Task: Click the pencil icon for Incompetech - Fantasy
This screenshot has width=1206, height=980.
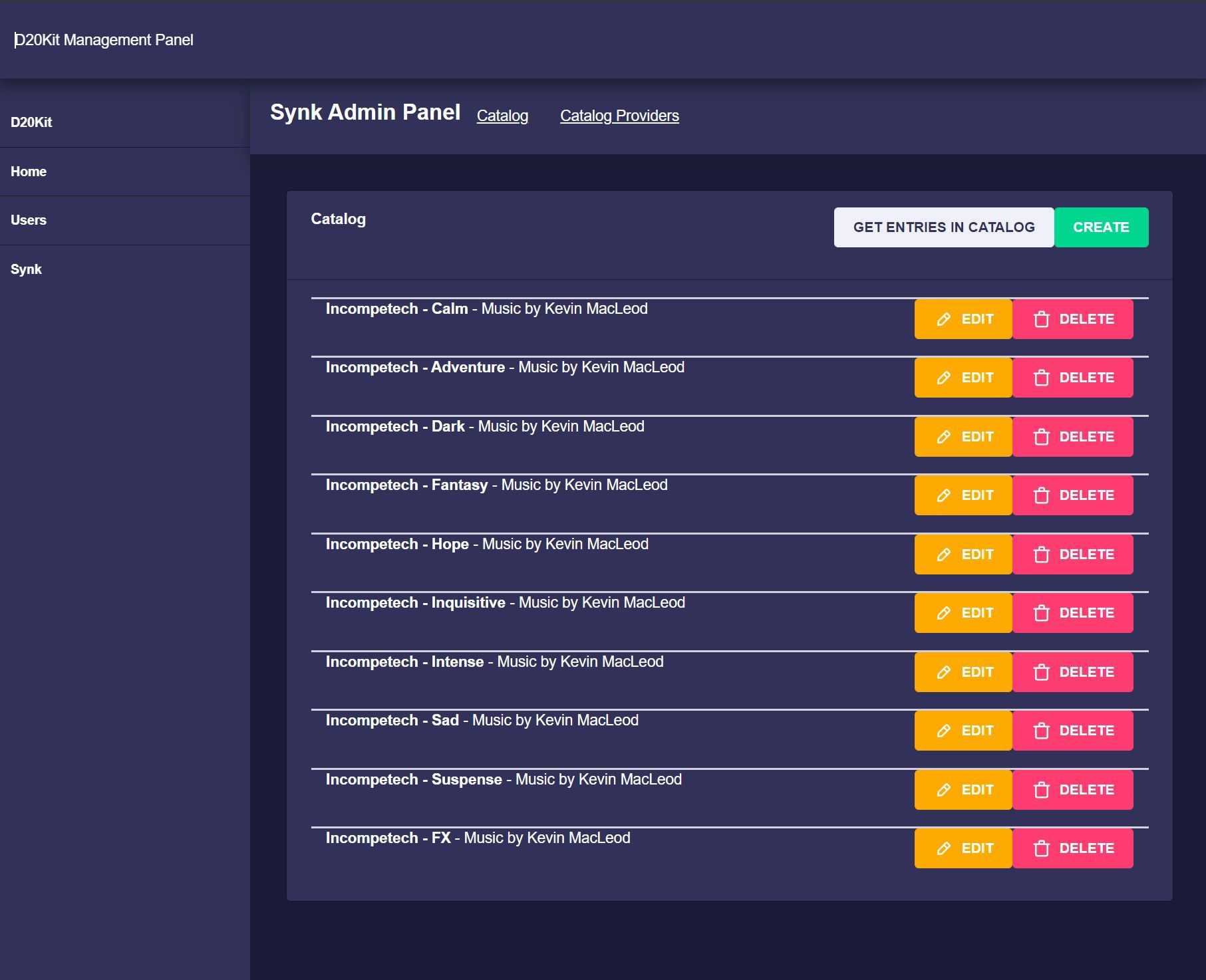Action: click(943, 496)
